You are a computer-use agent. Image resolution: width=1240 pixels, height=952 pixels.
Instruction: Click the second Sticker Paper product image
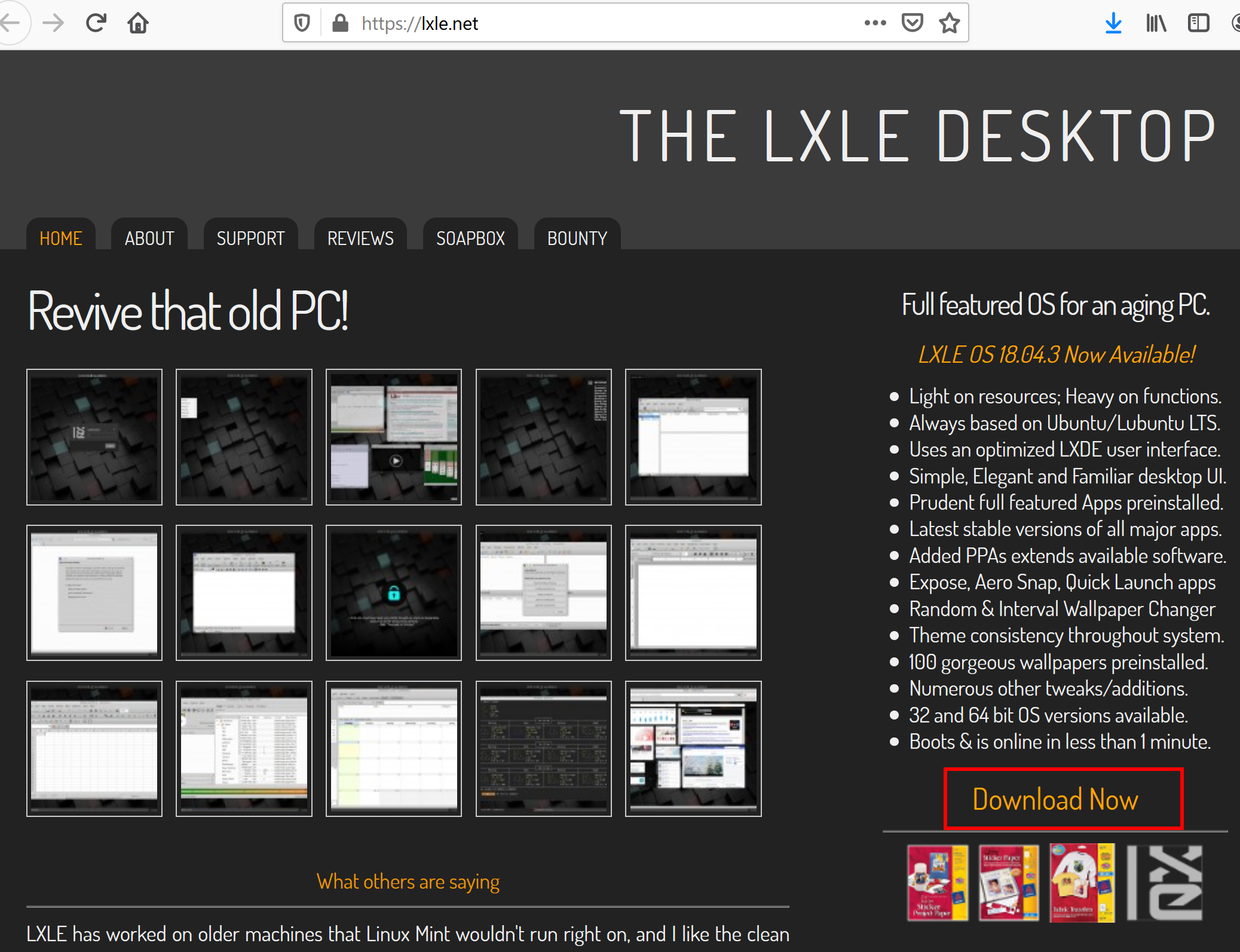1009,883
